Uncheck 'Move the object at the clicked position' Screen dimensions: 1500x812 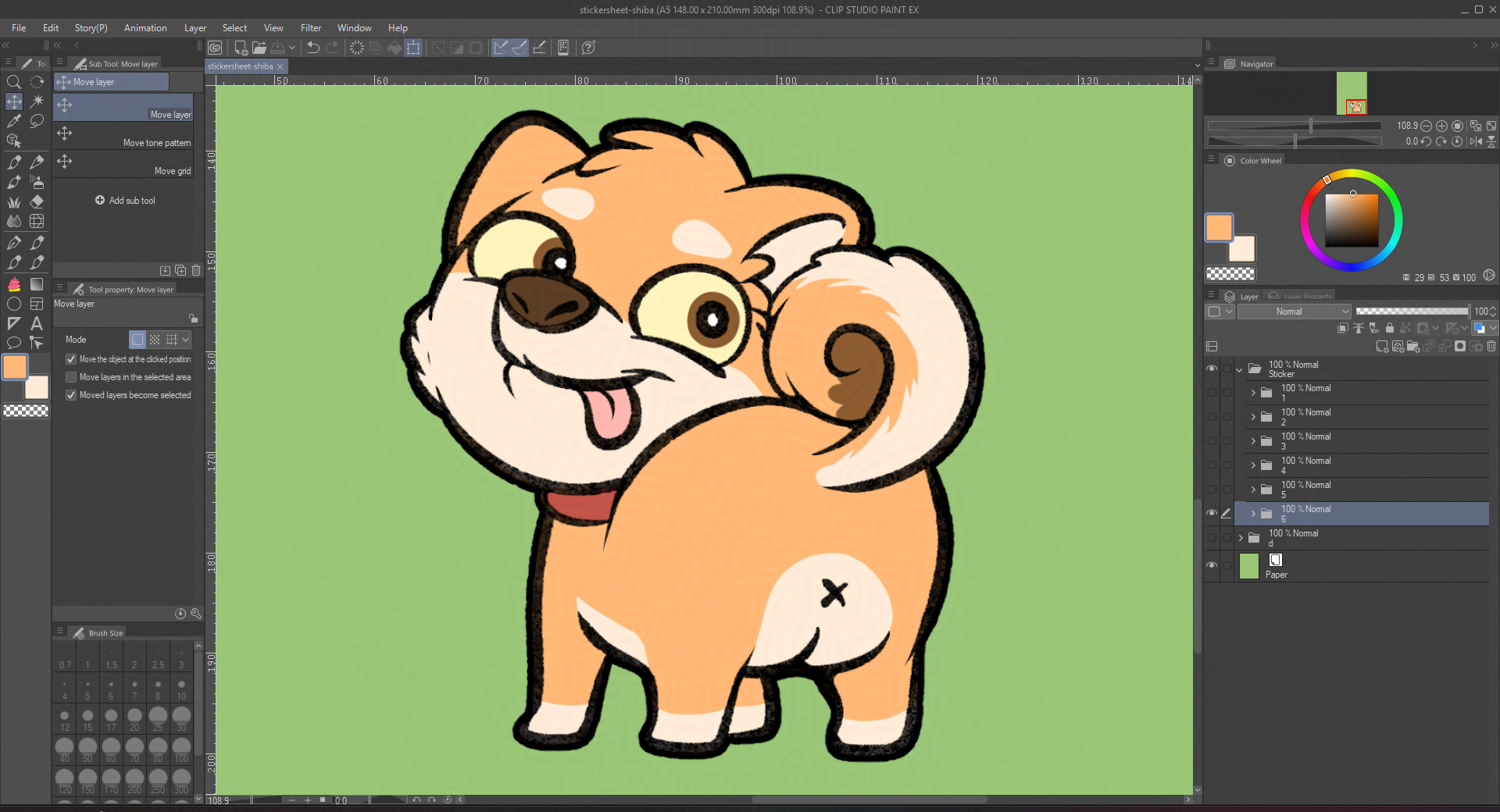point(71,359)
